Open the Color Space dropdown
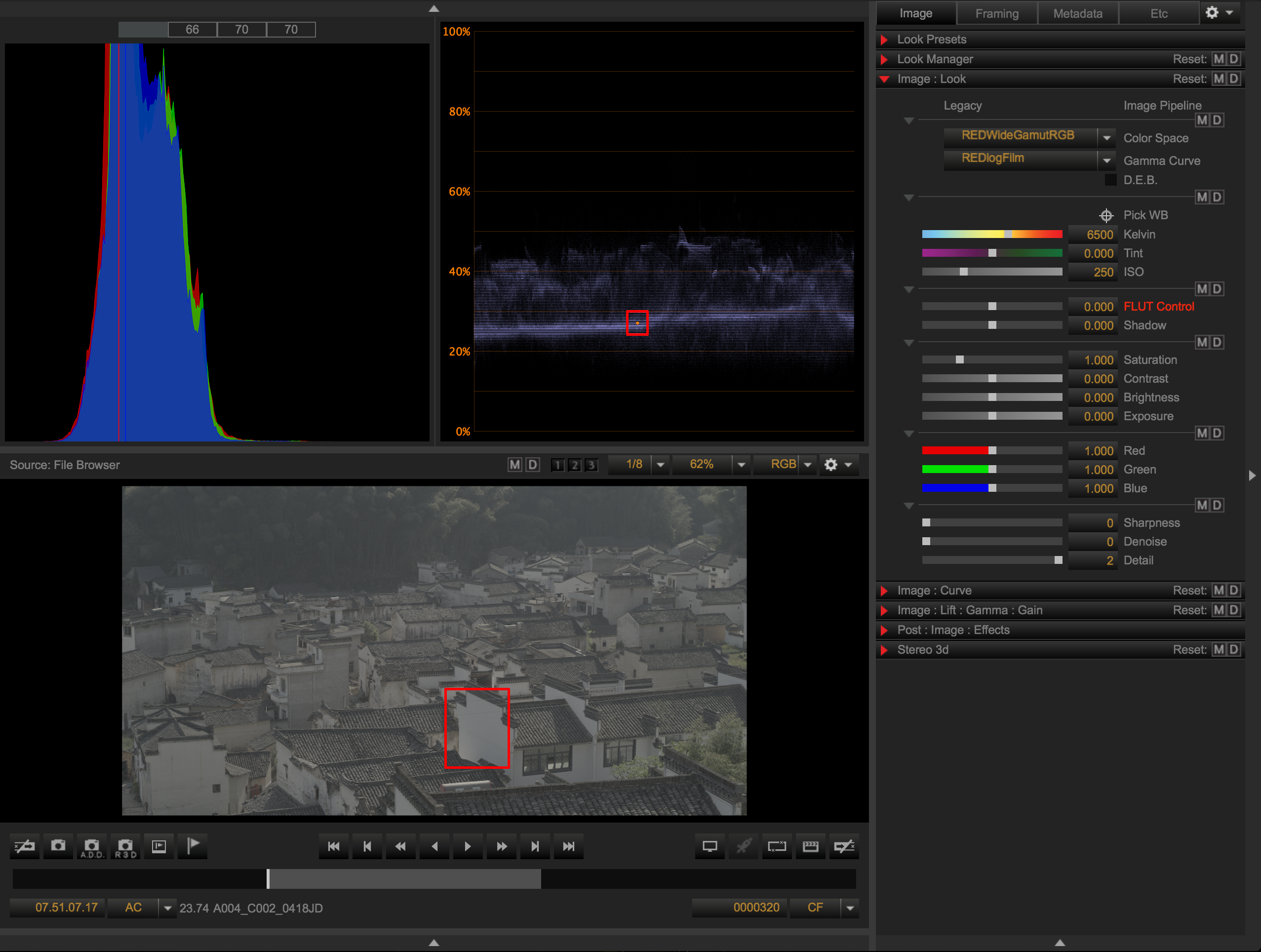1261x952 pixels. (1106, 138)
